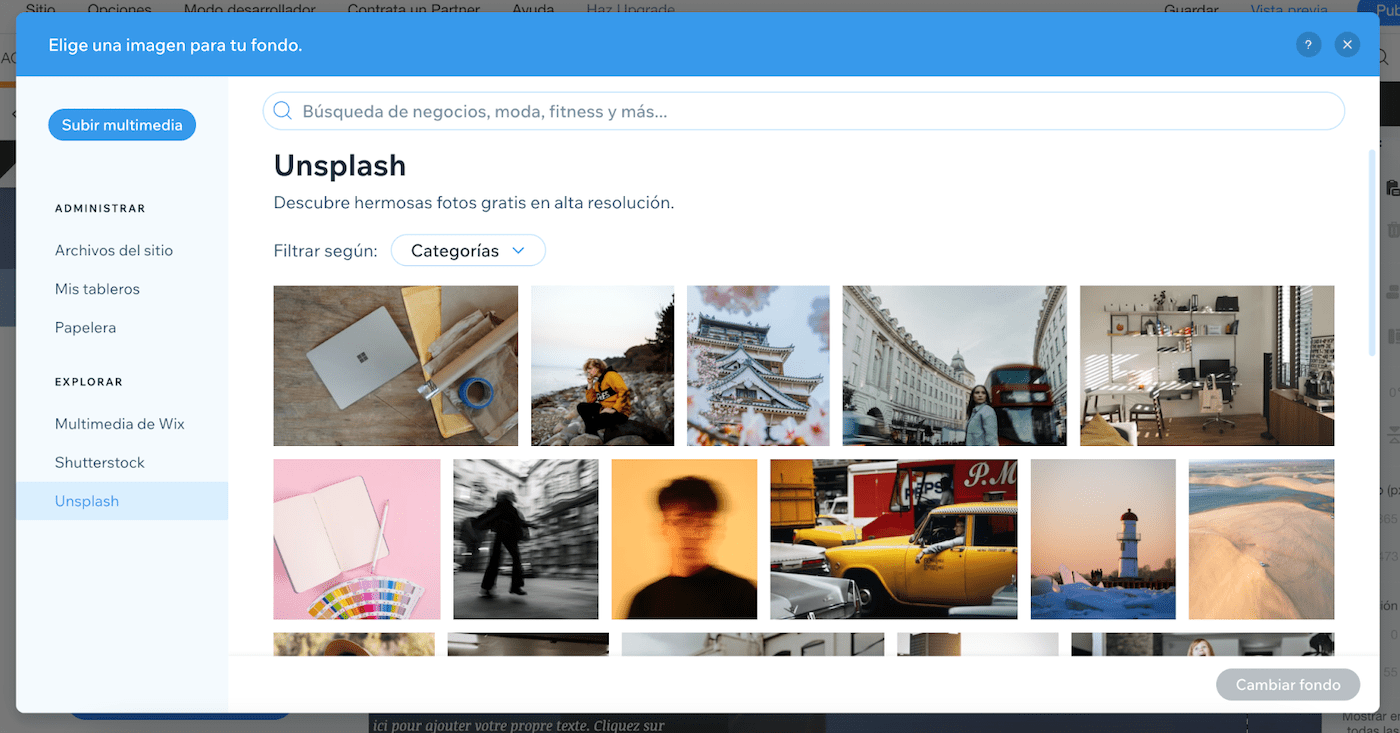1400x733 pixels.
Task: Open Modo desarrollador menu in editor
Action: point(249,9)
